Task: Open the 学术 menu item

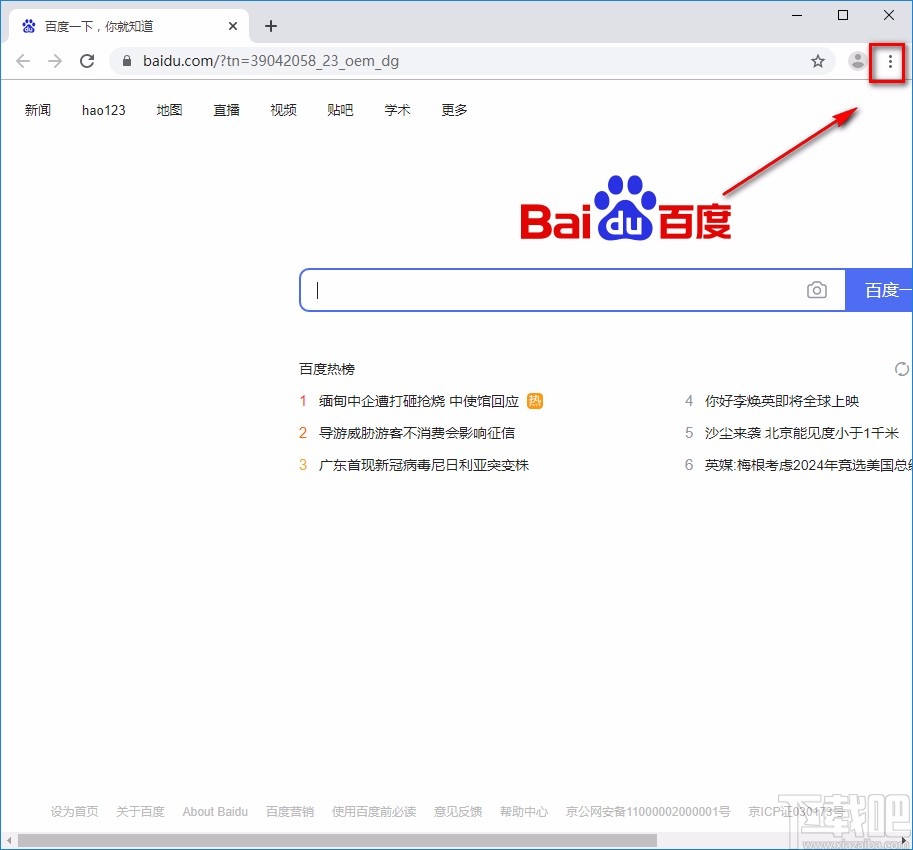Action: click(397, 110)
